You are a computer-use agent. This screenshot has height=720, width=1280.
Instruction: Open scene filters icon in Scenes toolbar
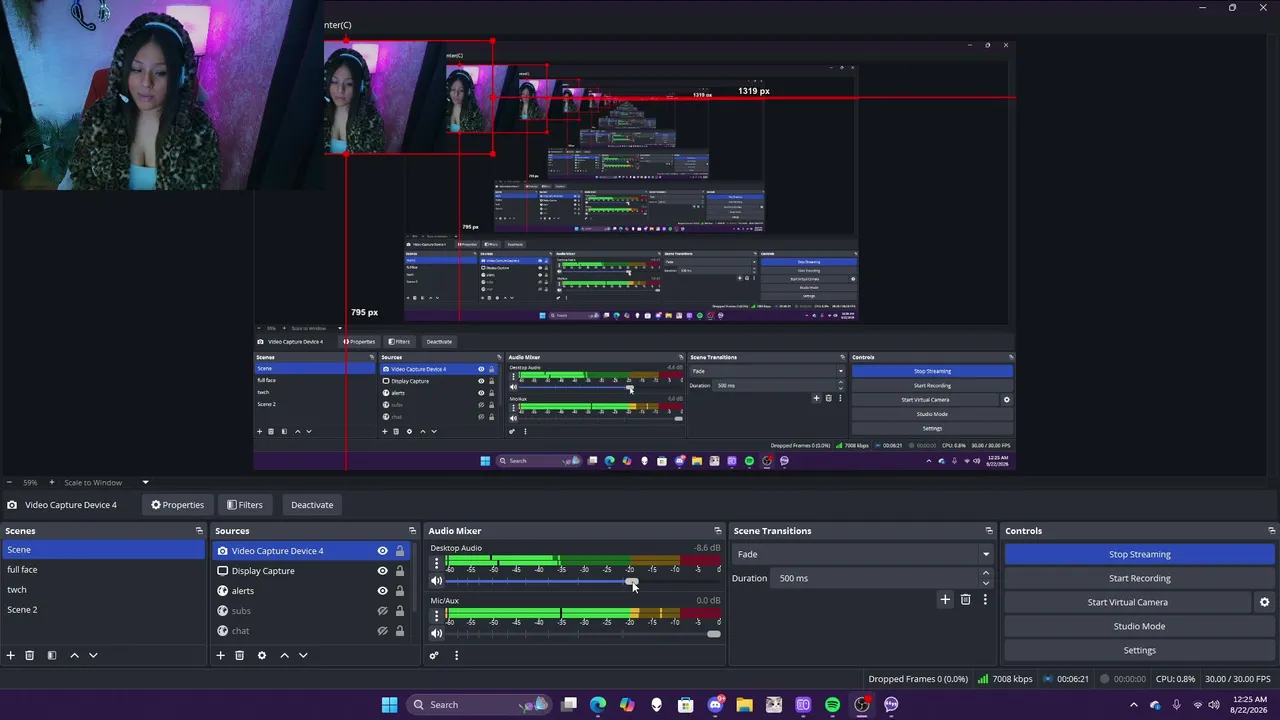pyautogui.click(x=52, y=655)
